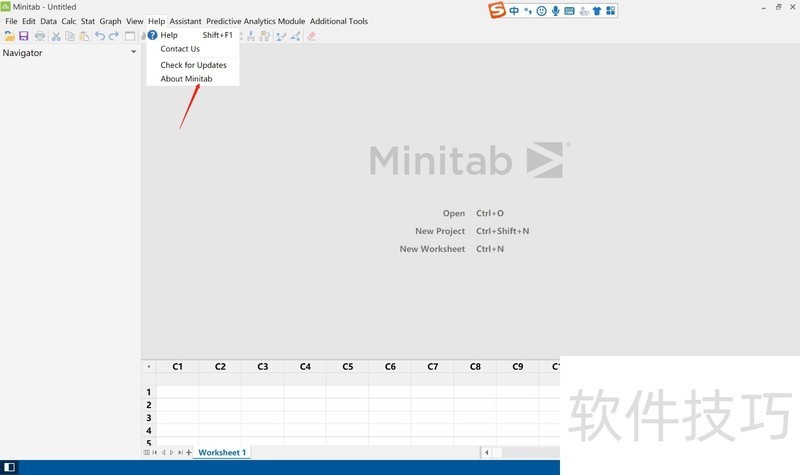Click the New Worksheet shortcut link
The image size is (800, 475).
[x=432, y=249]
